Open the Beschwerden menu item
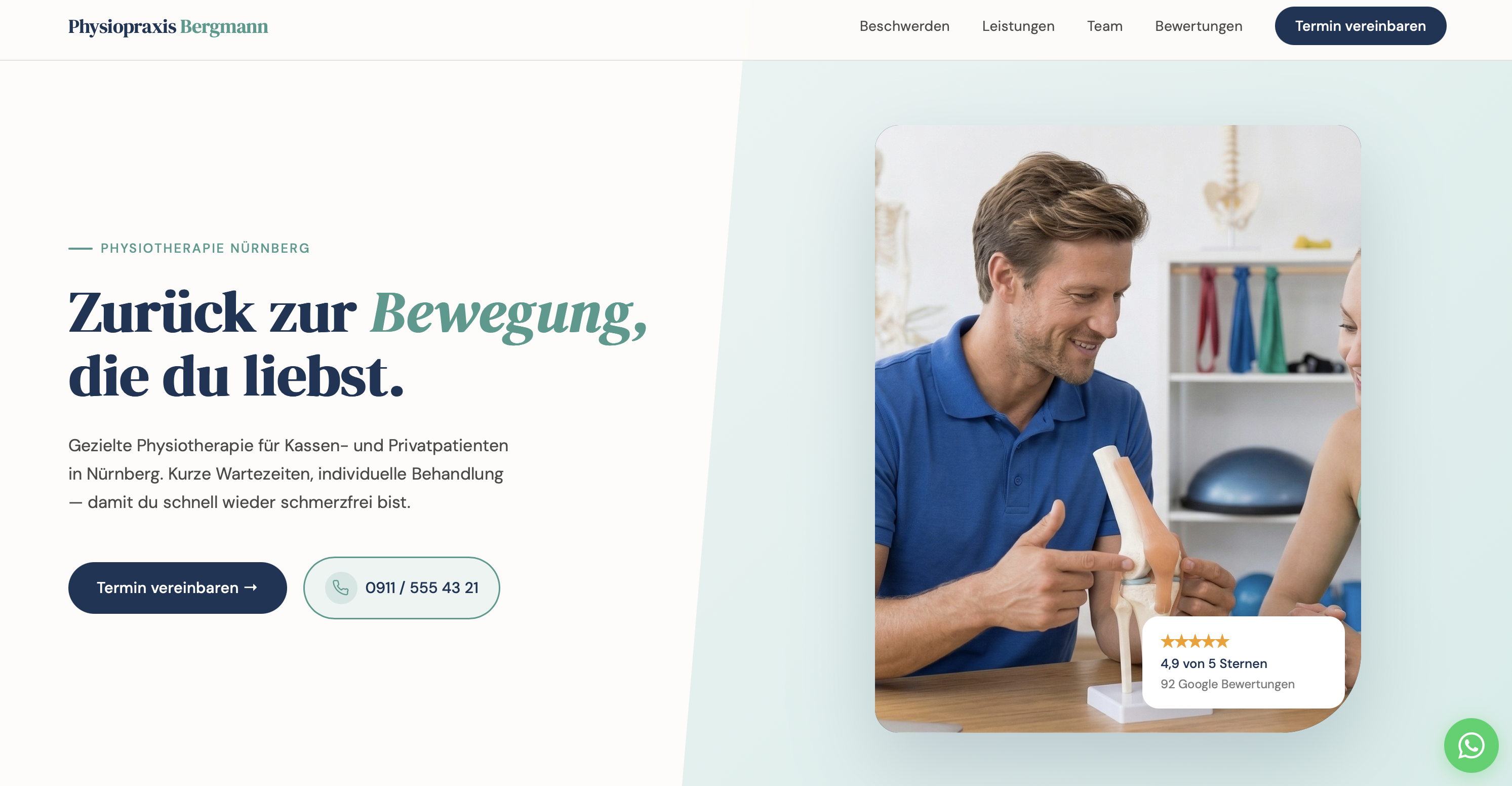1512x786 pixels. [904, 26]
